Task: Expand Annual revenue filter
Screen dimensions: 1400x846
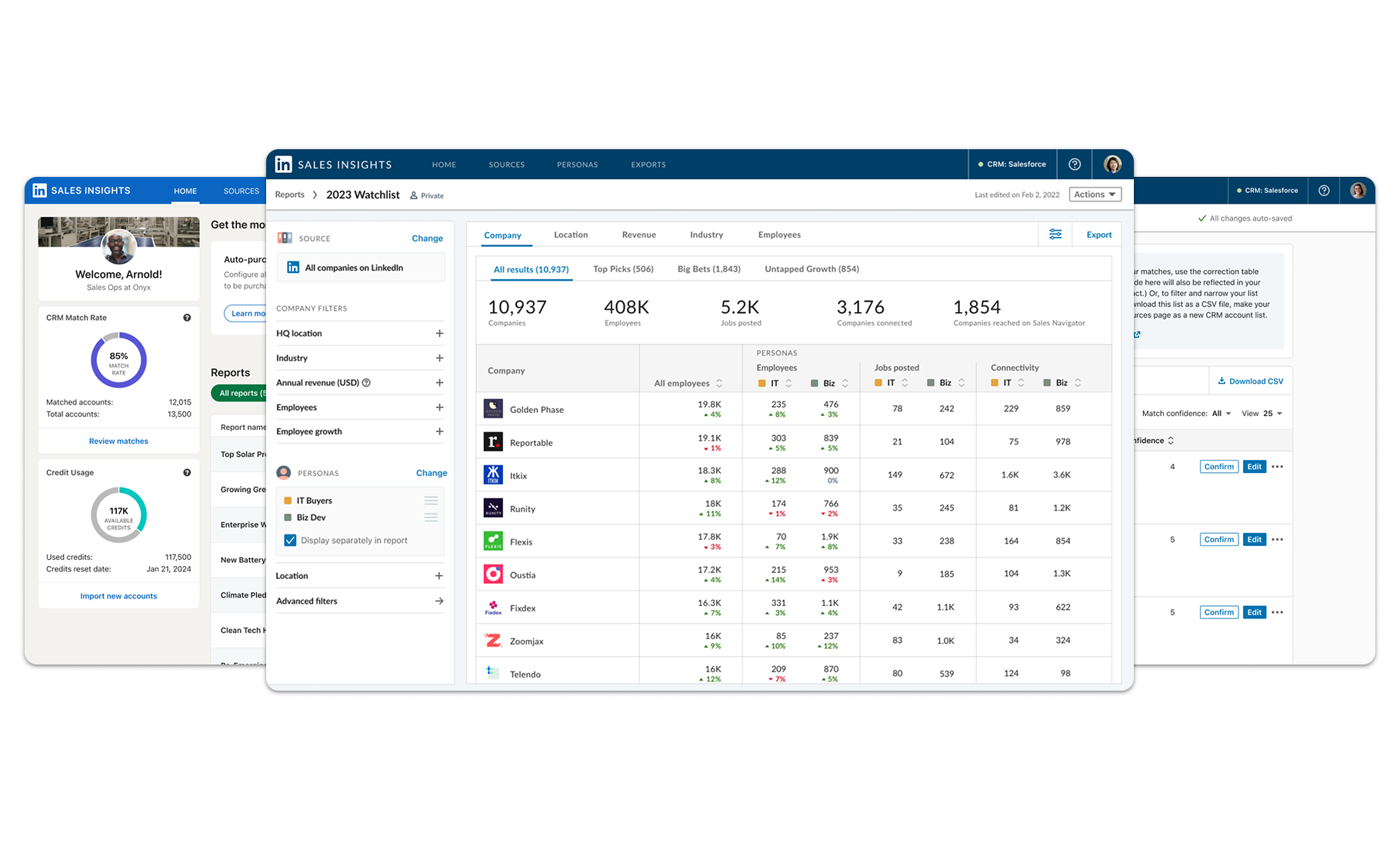Action: [x=439, y=383]
